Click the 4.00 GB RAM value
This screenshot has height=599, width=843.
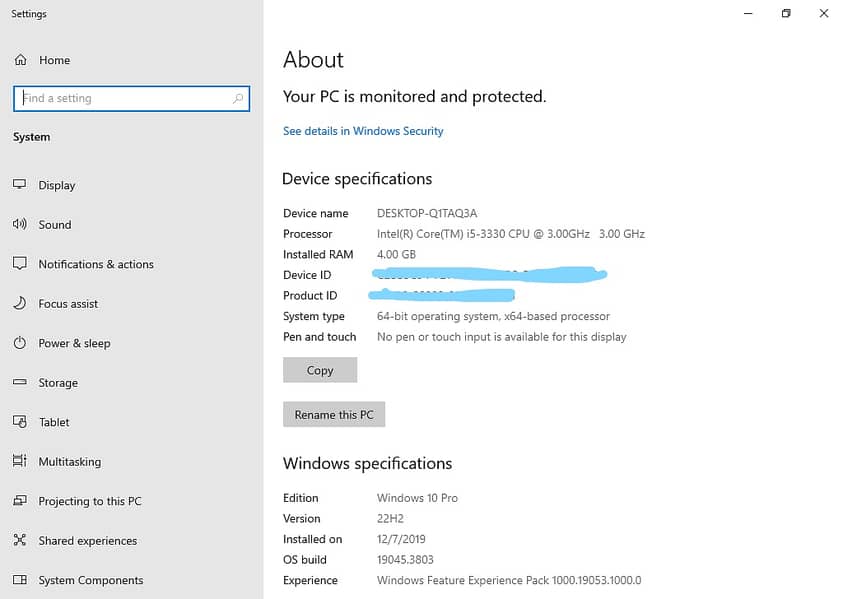[396, 254]
